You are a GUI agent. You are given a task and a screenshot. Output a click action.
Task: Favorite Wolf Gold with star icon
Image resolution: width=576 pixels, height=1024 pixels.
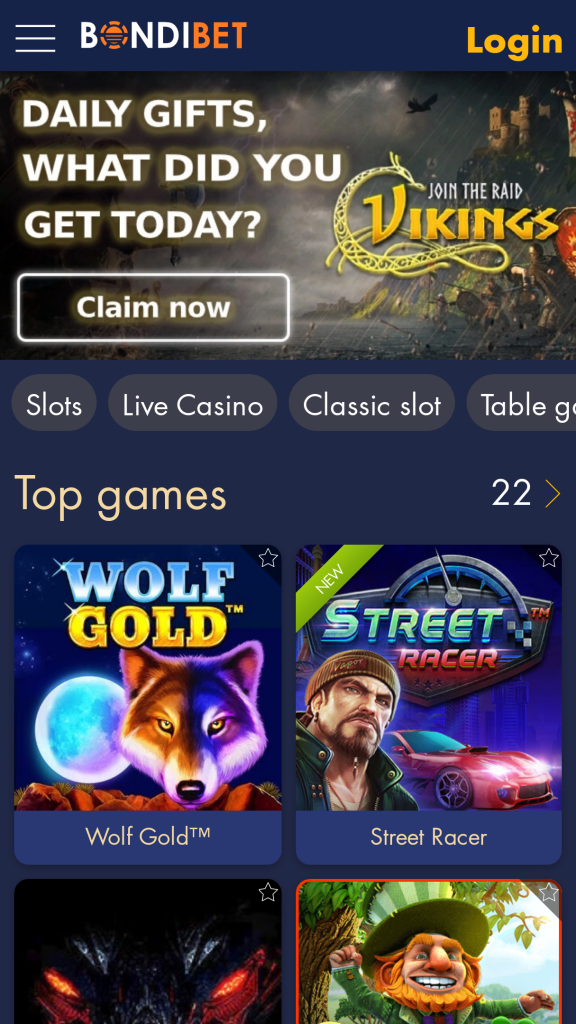tap(268, 558)
